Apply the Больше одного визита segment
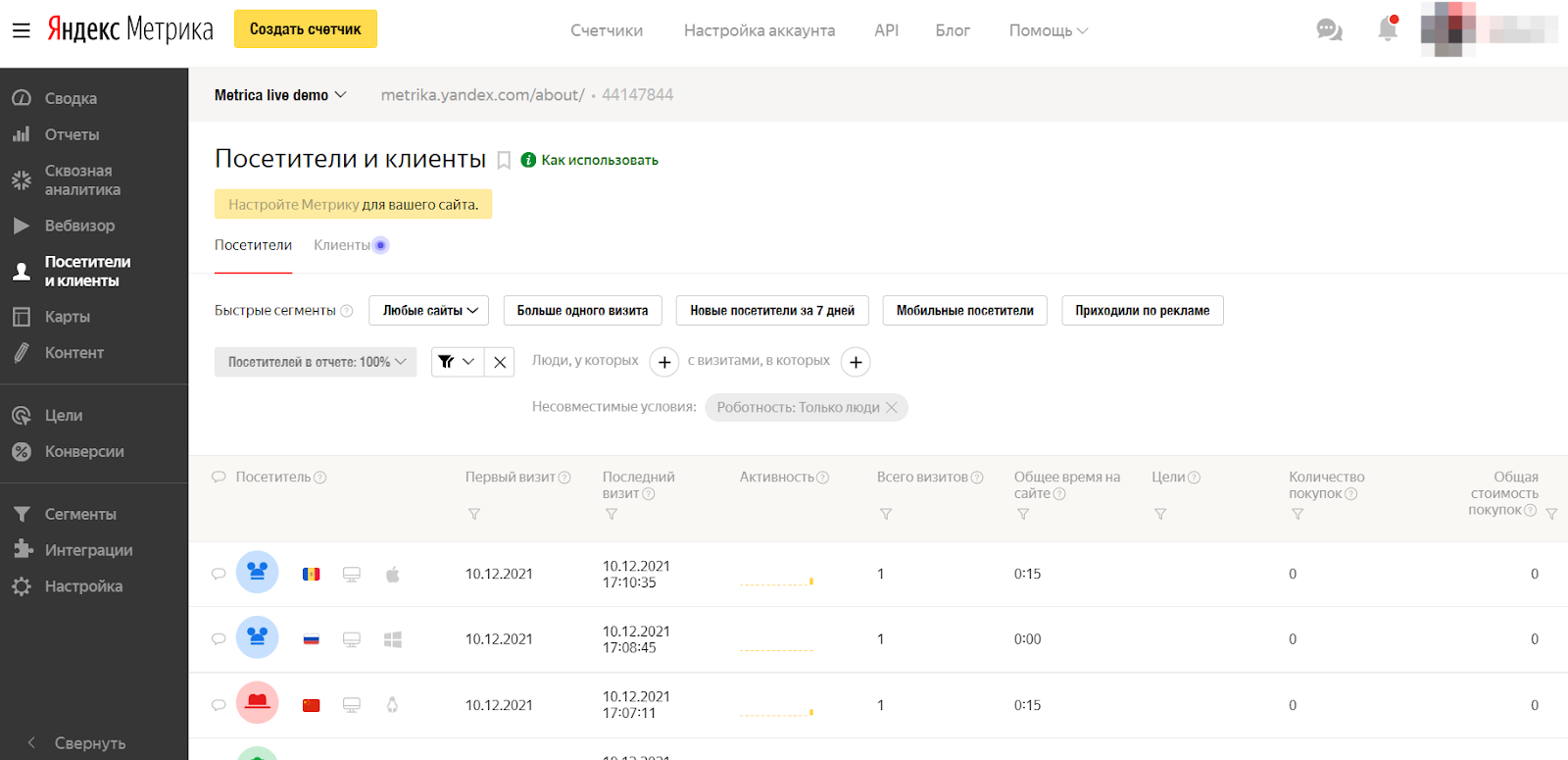 click(583, 311)
